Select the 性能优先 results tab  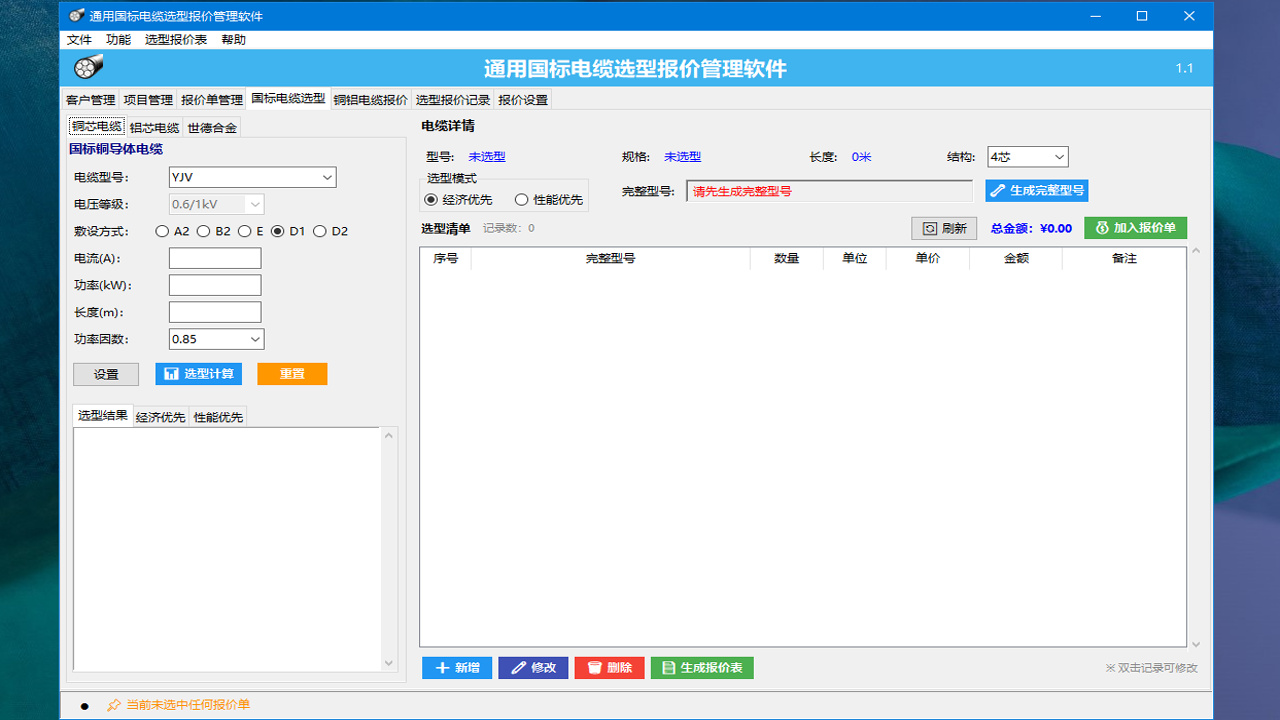coord(218,417)
